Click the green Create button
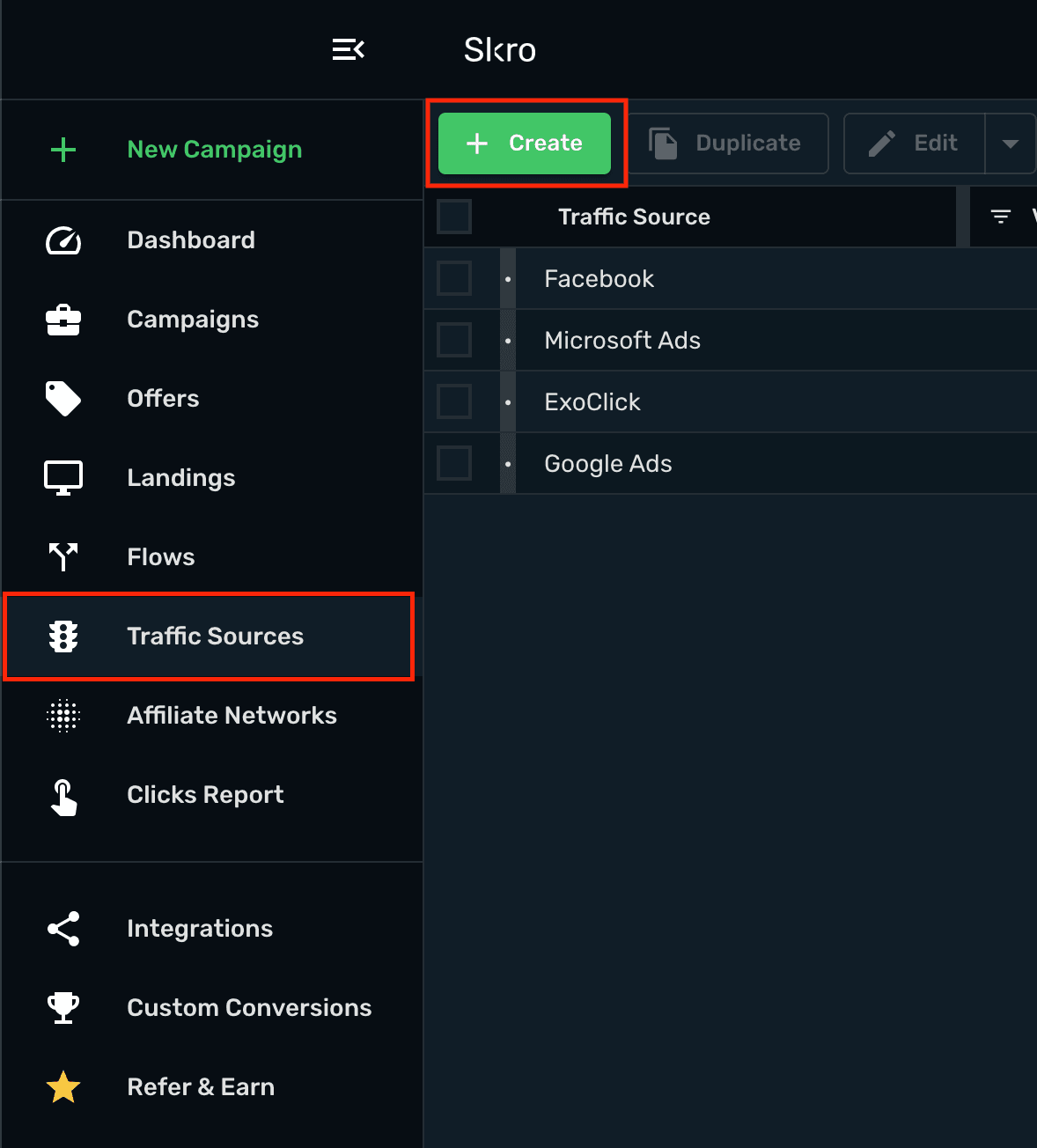Screen dimensions: 1037x1148 (x=525, y=143)
